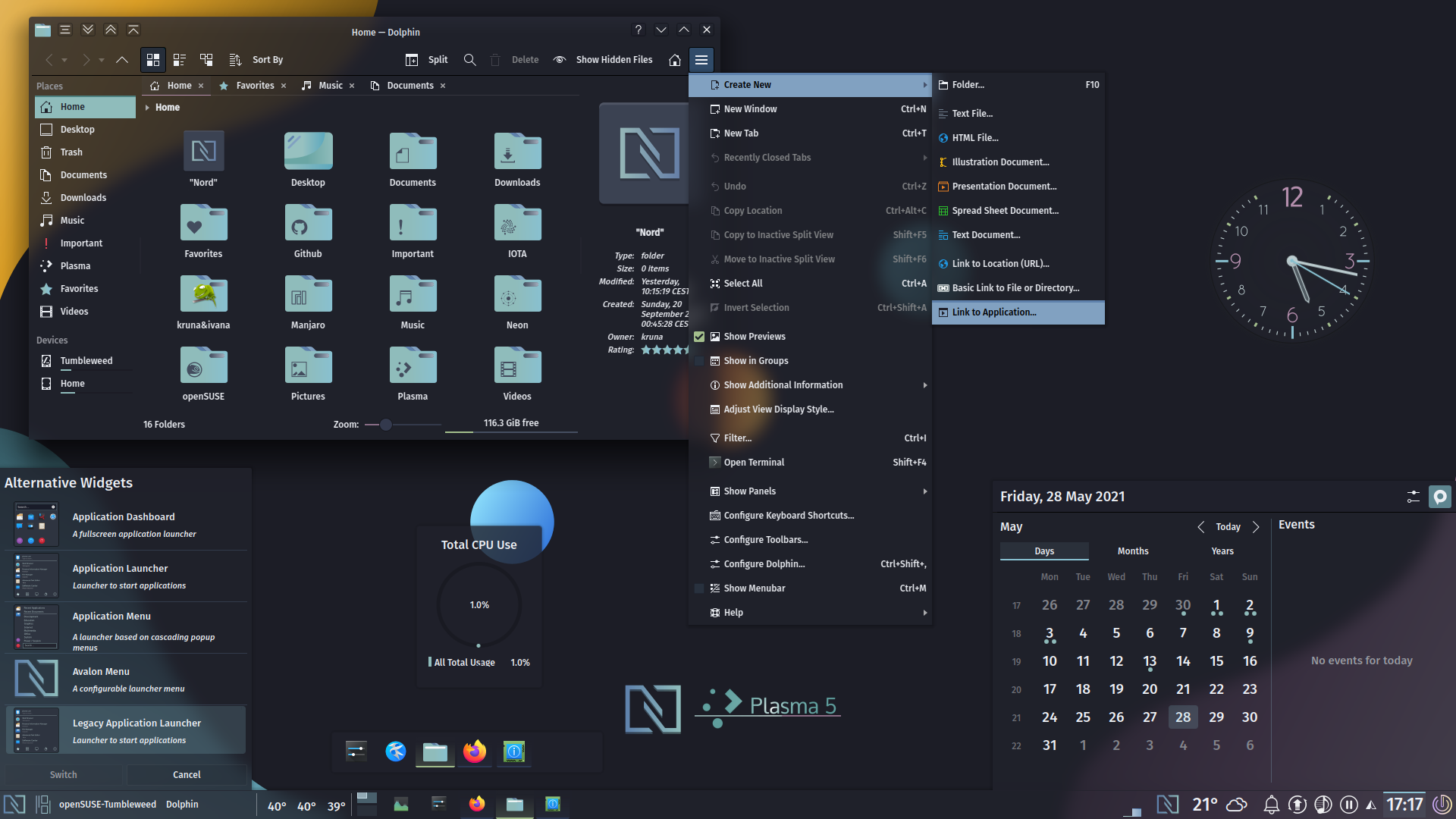Screen dimensions: 1456x819
Task: Go back using the Dolphin back arrow
Action: (49, 59)
